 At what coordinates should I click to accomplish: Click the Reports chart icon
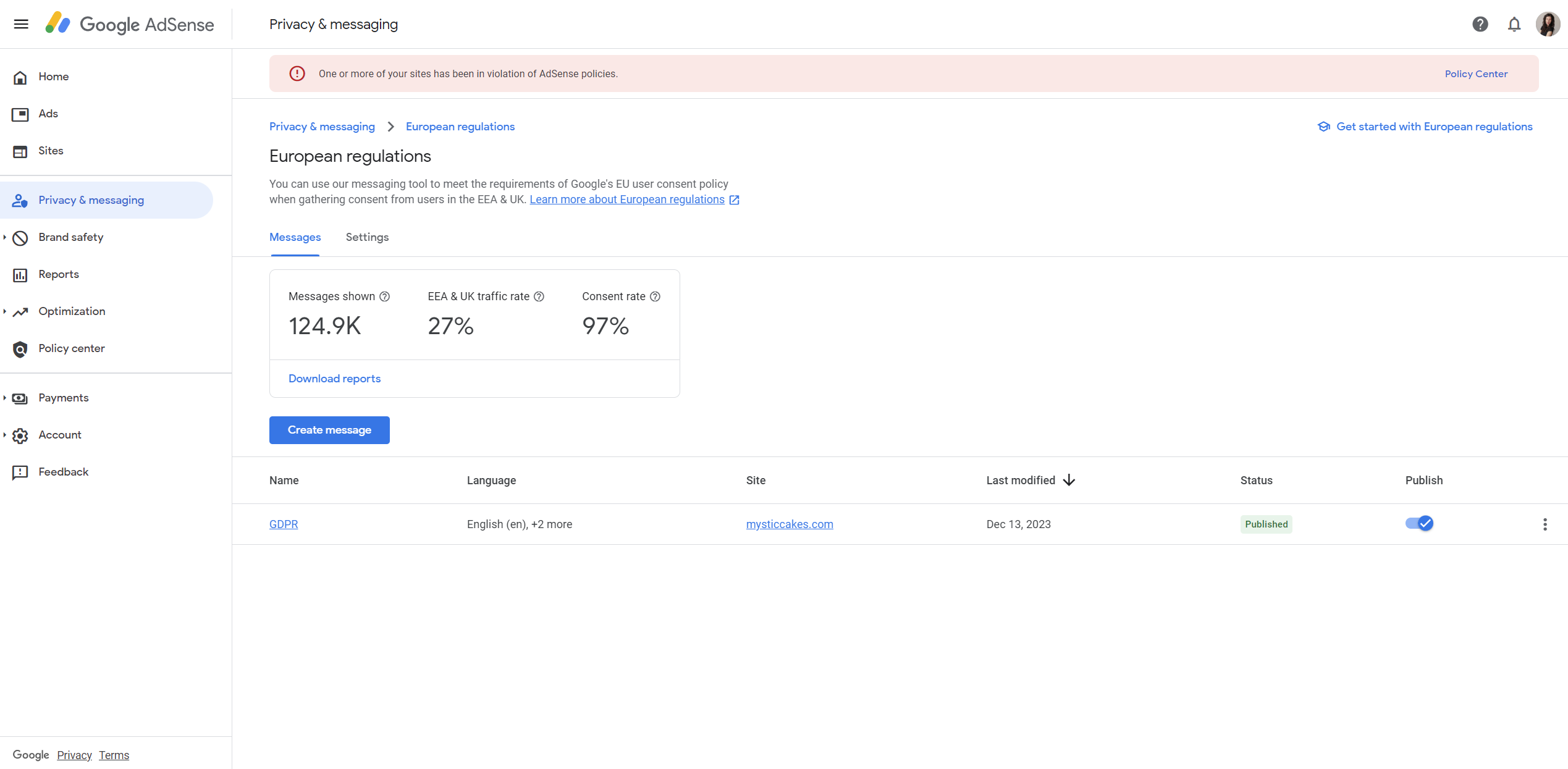pyautogui.click(x=20, y=275)
